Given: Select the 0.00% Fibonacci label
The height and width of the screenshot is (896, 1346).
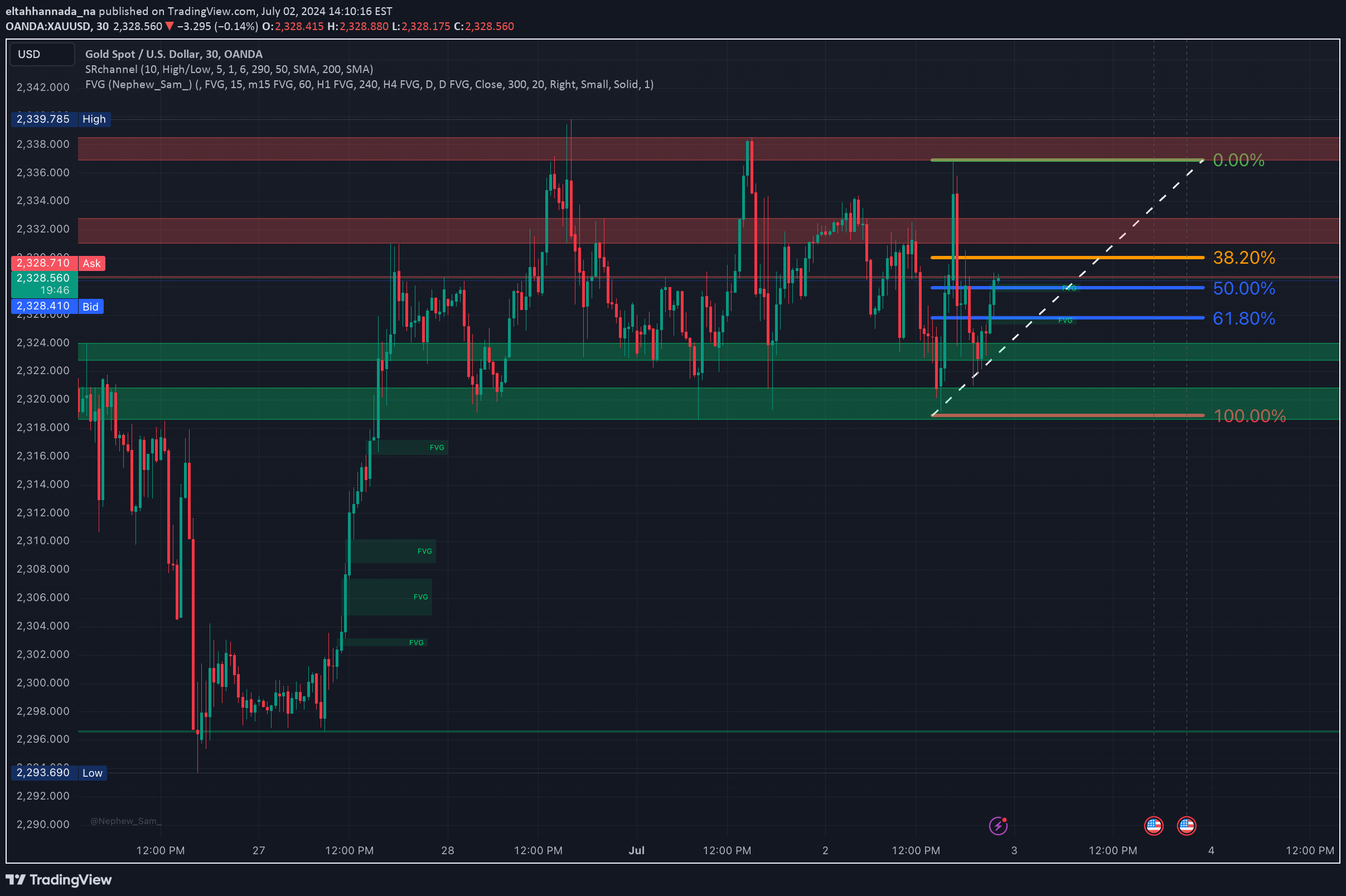Looking at the screenshot, I should click(x=1238, y=160).
